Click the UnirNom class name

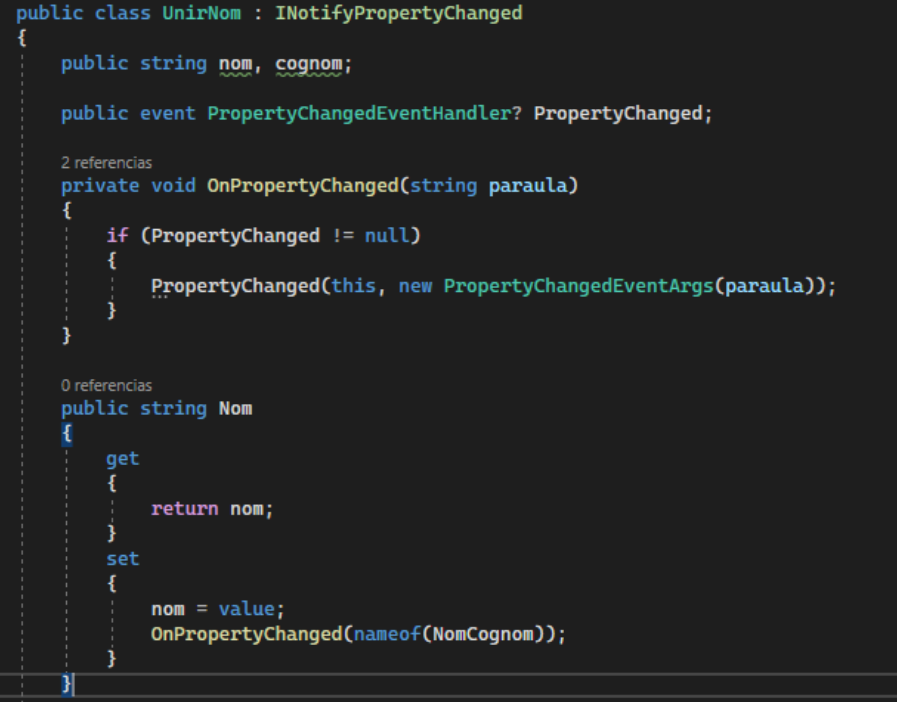[202, 14]
